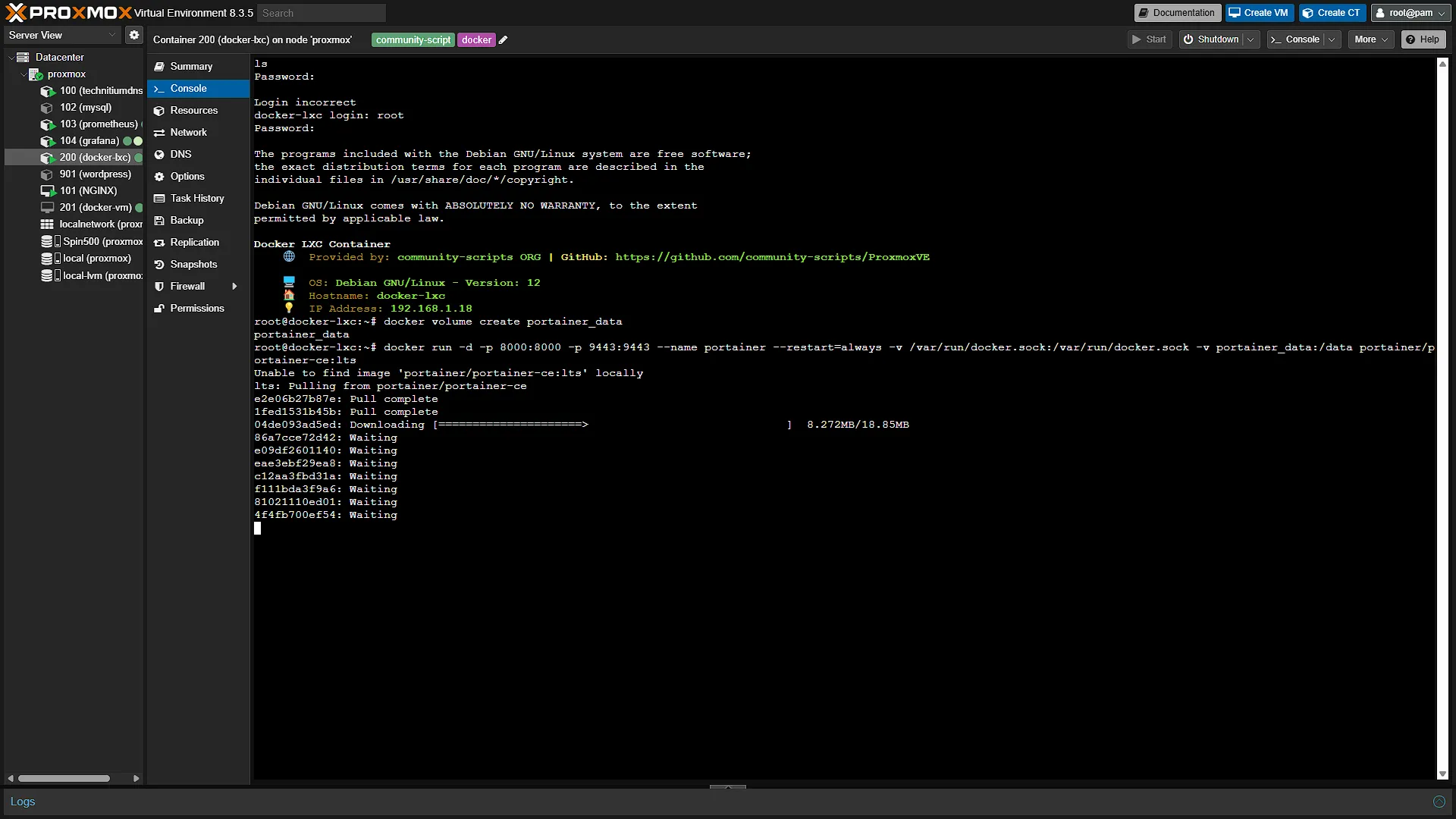Click the proxmox node icon

(36, 74)
